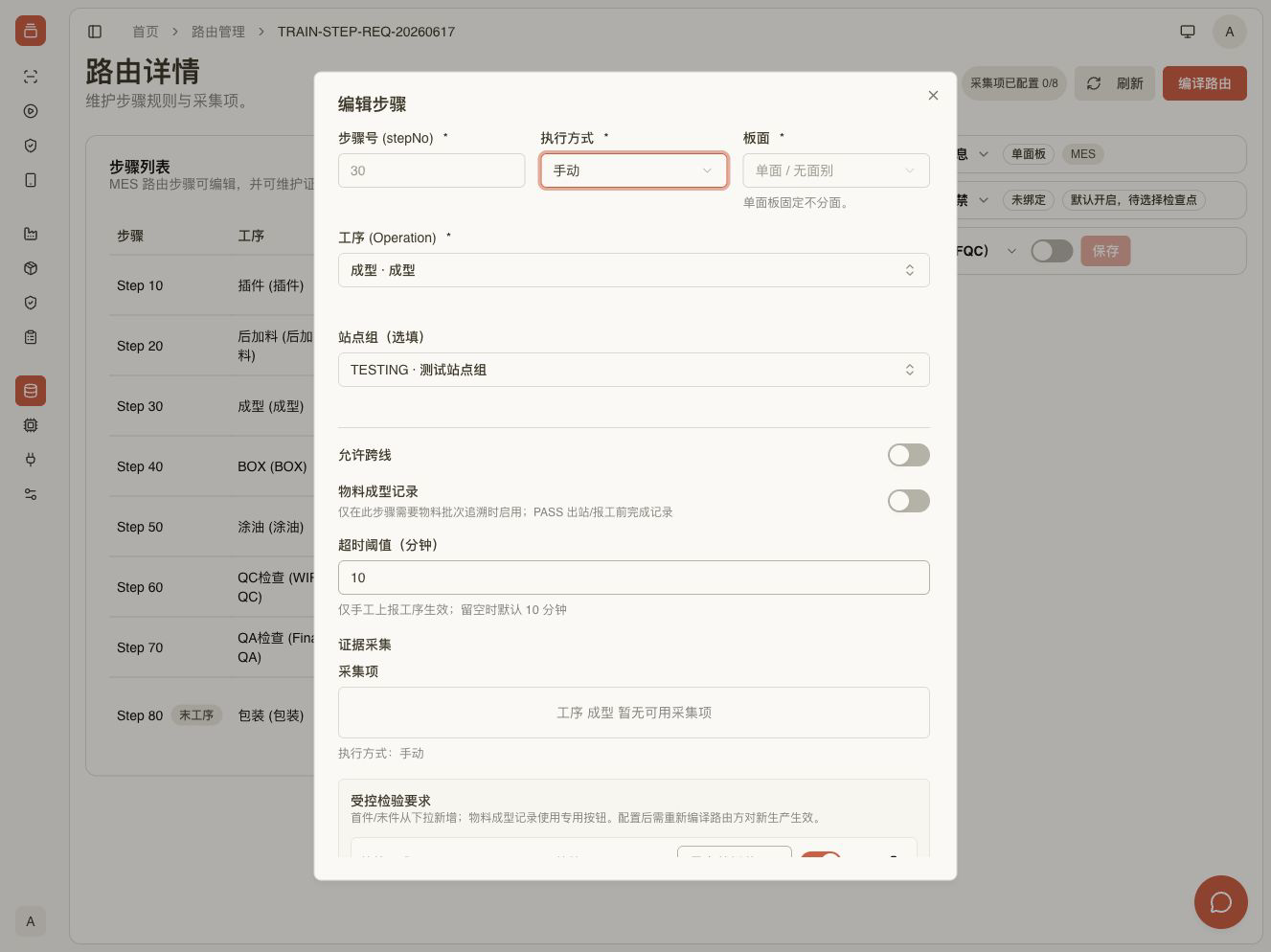Screen dimensions: 1271x952
Task: Open the clipboard list icon in sidebar
Action: coord(31,337)
